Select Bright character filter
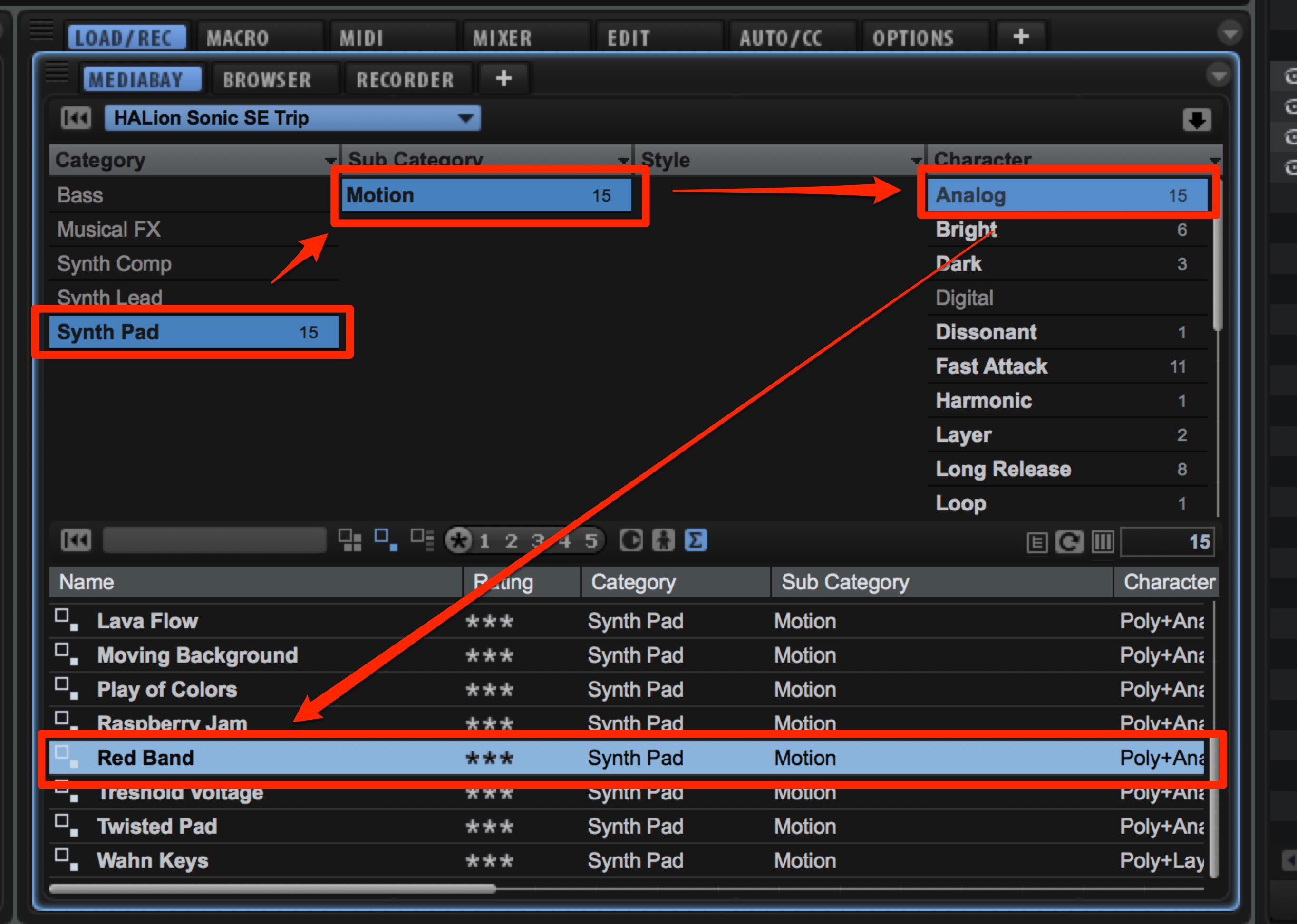This screenshot has width=1297, height=924. coord(1067,229)
